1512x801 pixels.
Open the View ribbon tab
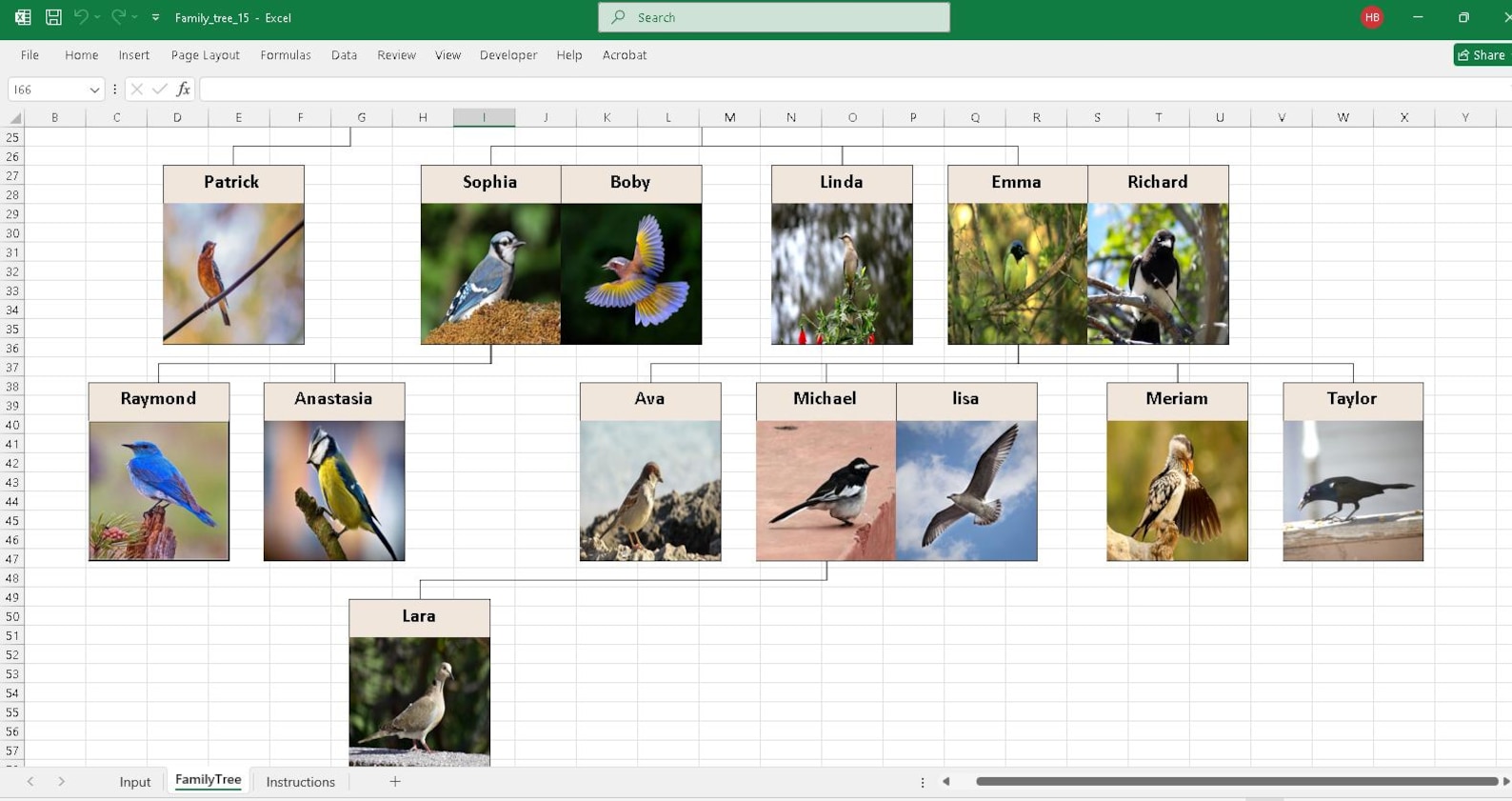pos(448,55)
